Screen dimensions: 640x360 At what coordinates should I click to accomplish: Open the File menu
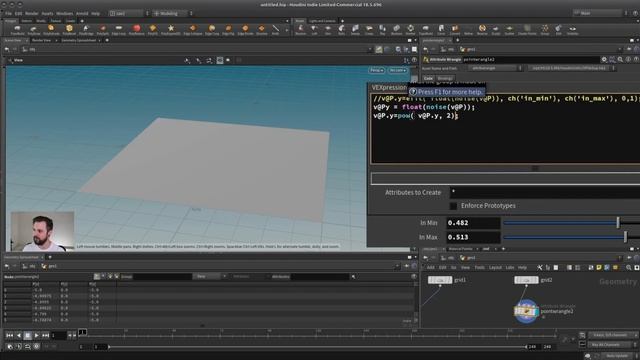(x=8, y=13)
